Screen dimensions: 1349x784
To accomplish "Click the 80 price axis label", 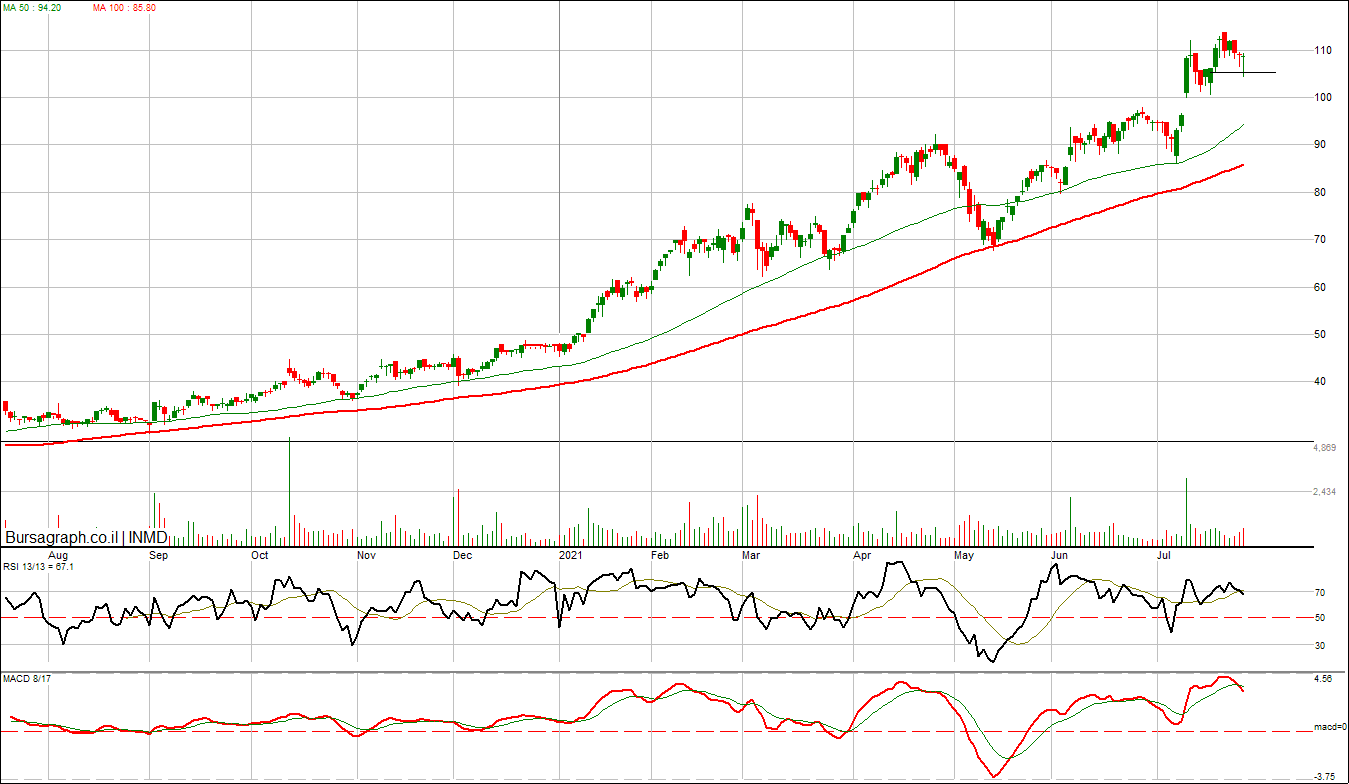I will coord(1319,192).
